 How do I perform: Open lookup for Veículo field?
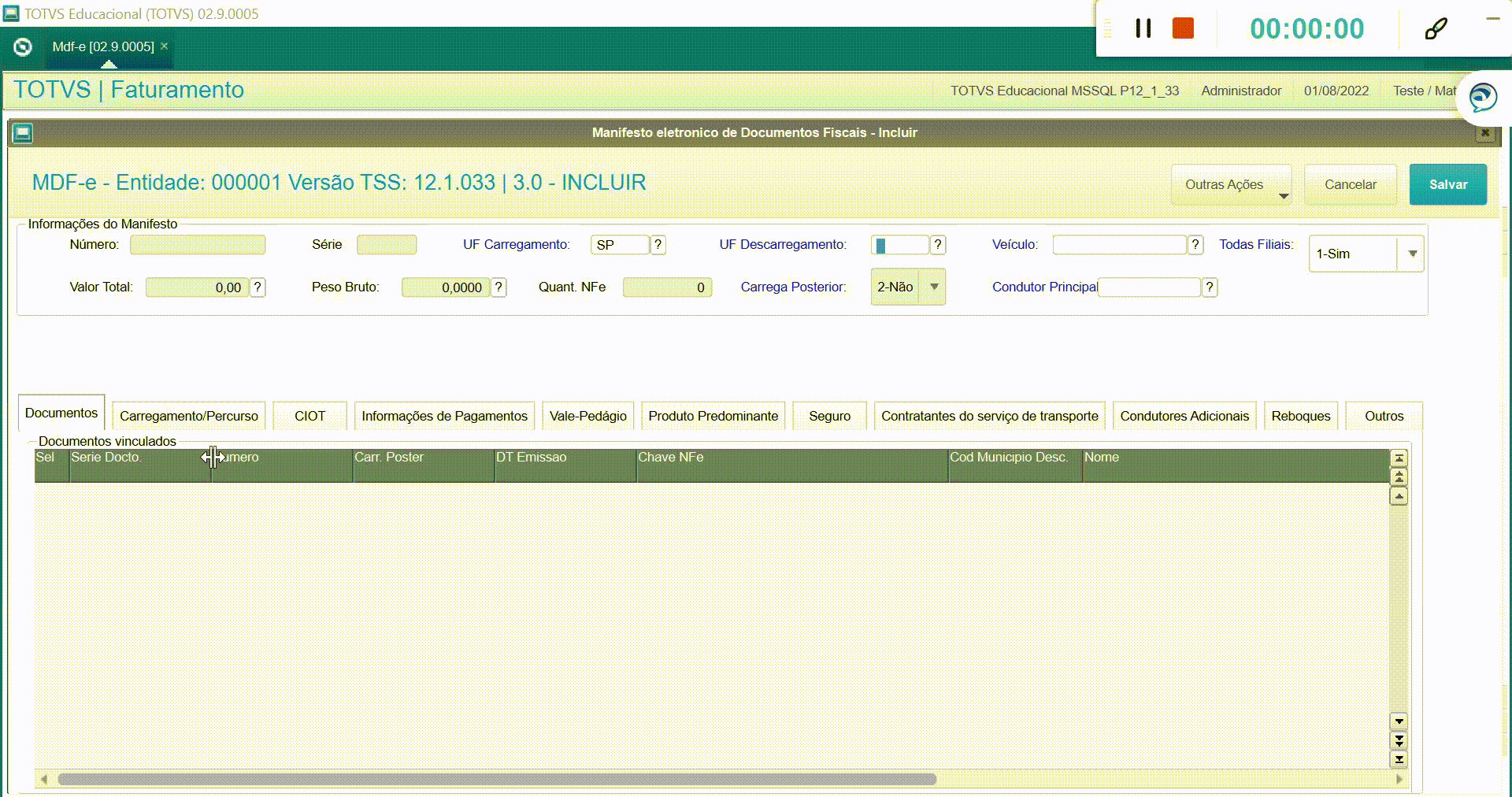pos(1195,245)
